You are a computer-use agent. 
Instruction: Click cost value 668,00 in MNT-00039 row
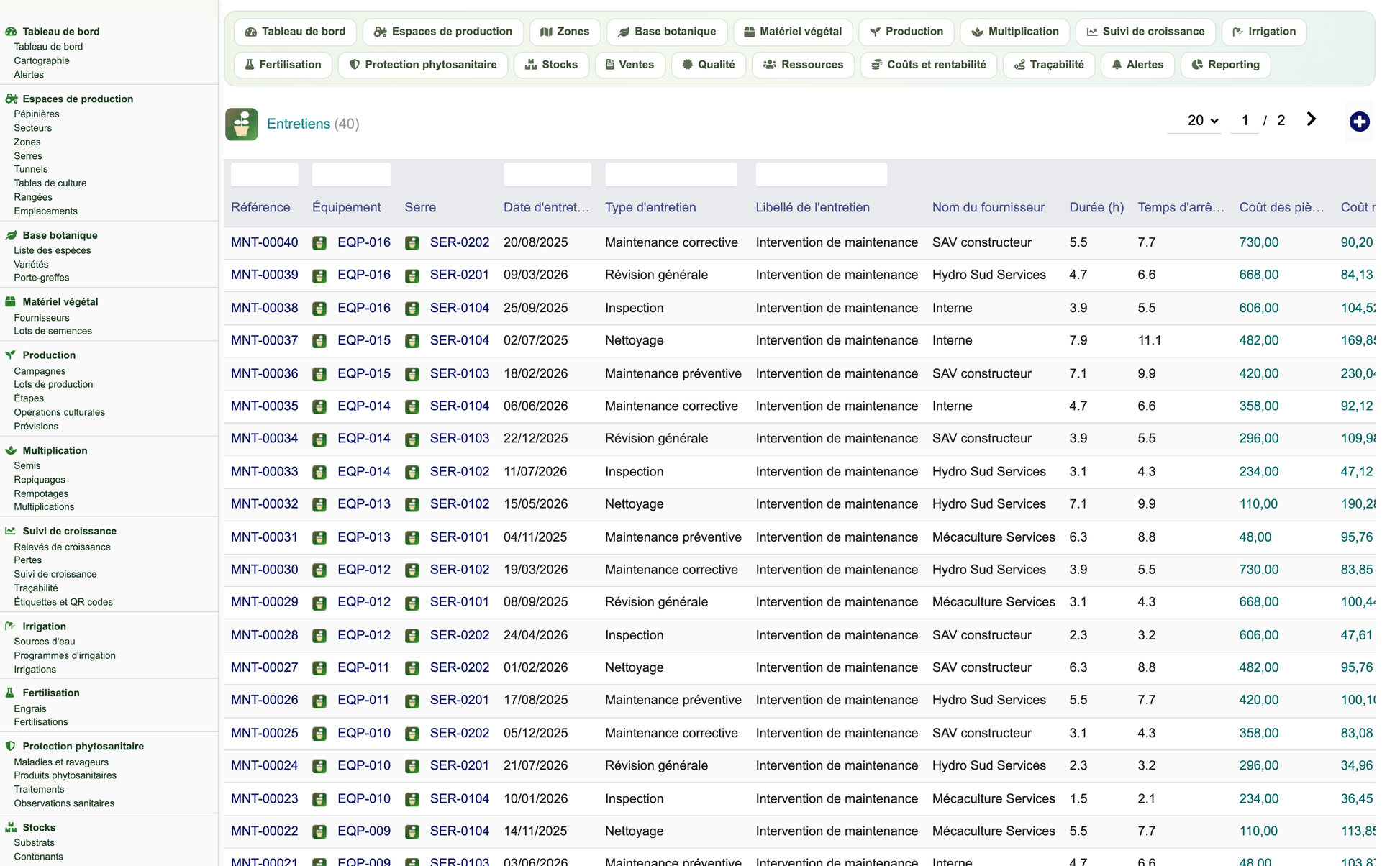[x=1259, y=275]
